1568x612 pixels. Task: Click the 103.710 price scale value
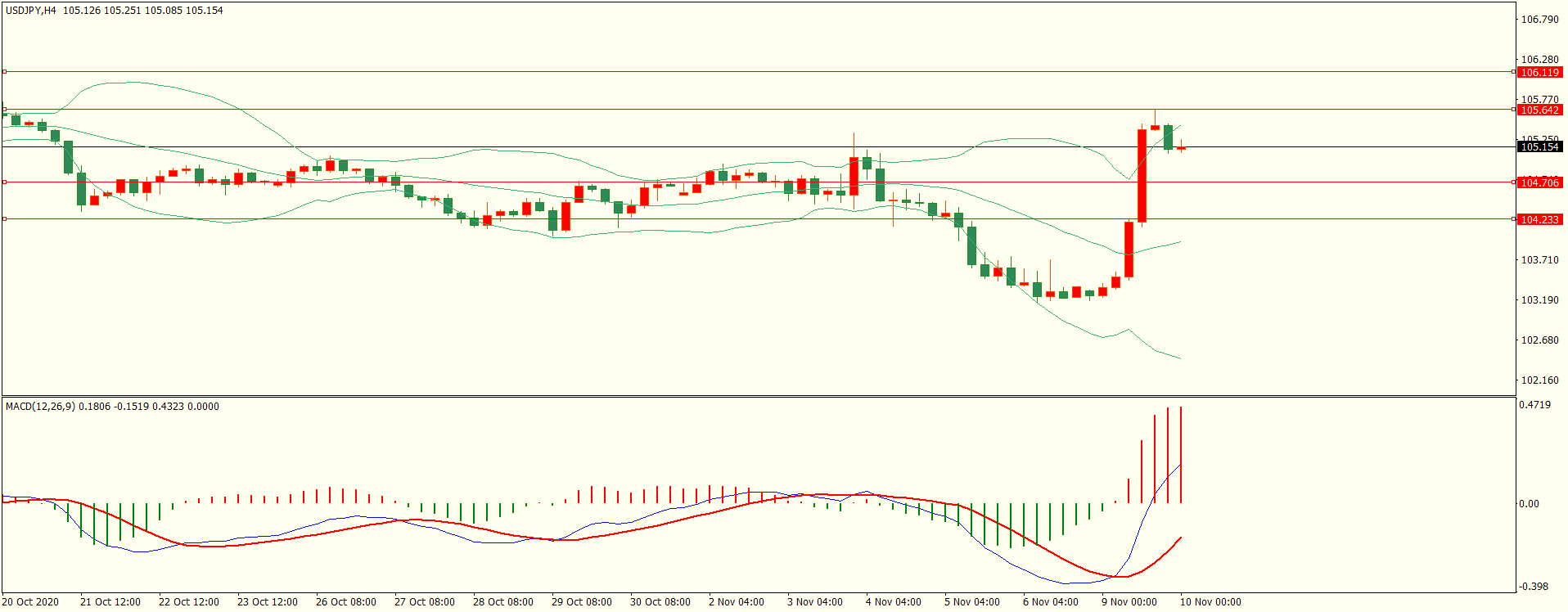(x=1539, y=259)
